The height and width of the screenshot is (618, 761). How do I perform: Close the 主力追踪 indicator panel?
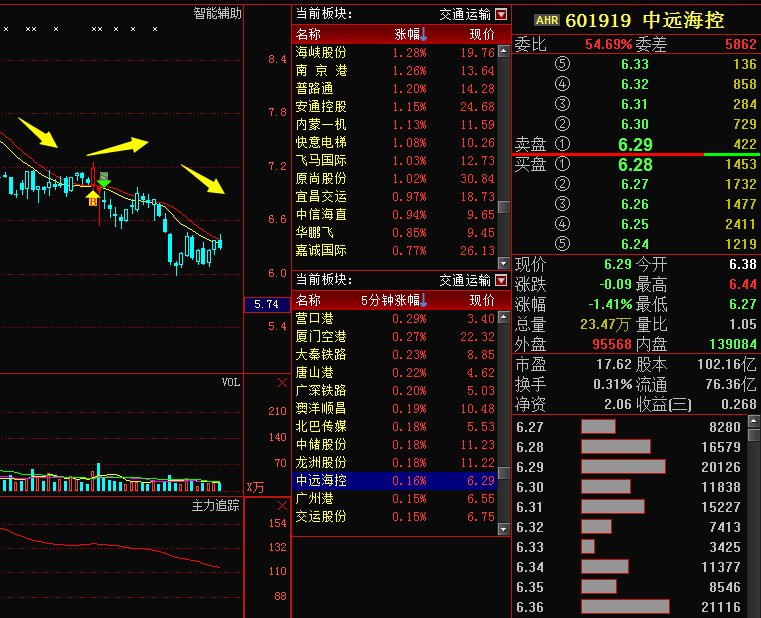[x=282, y=505]
